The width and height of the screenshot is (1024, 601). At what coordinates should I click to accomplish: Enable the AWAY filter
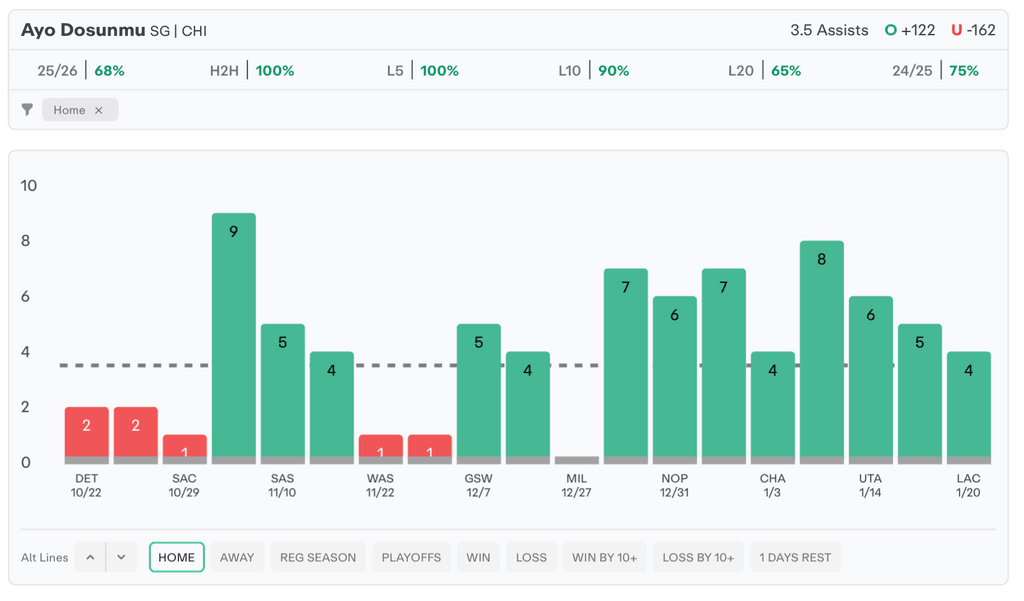[237, 557]
